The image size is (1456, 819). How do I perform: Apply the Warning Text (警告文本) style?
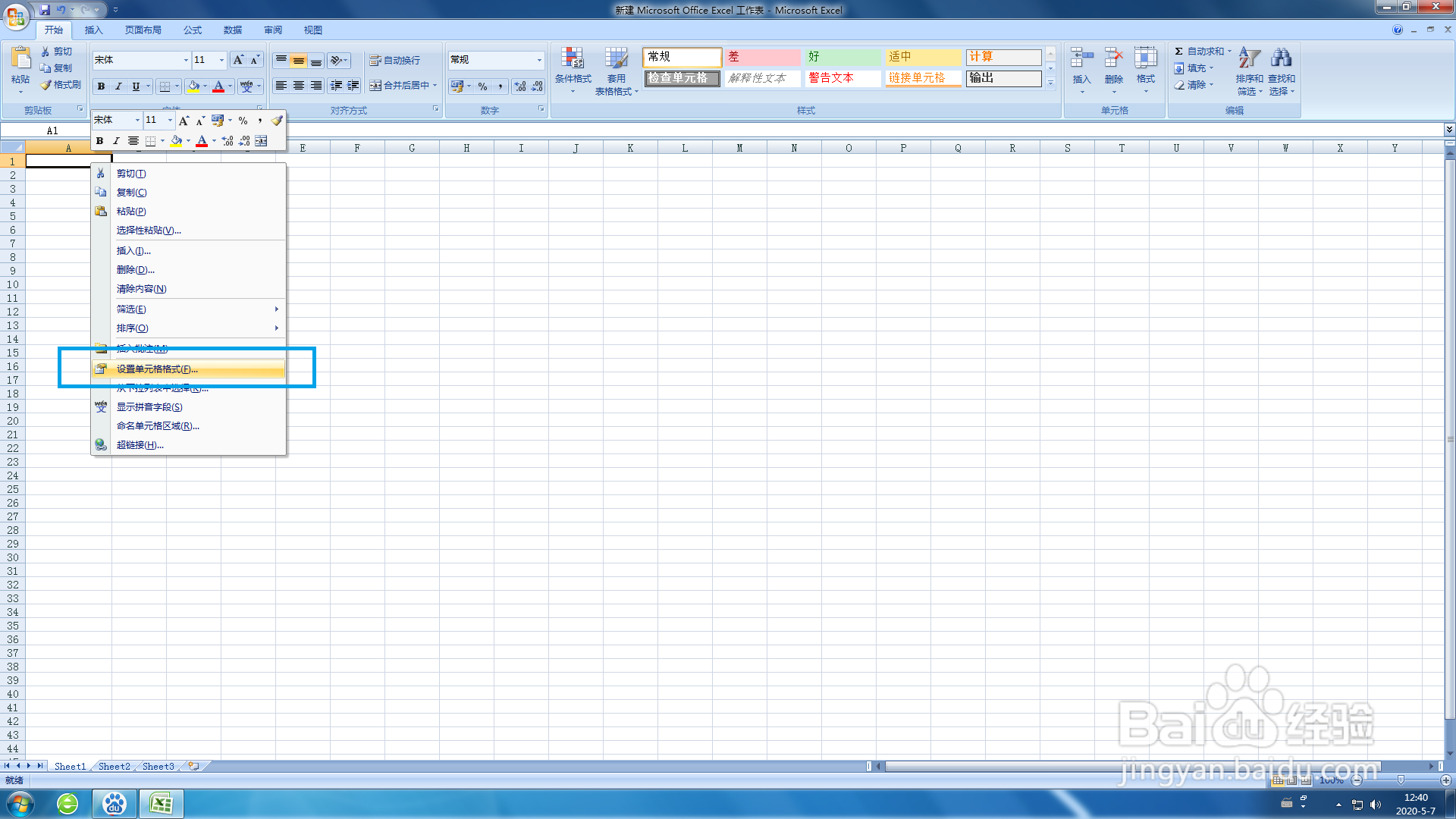pos(842,77)
